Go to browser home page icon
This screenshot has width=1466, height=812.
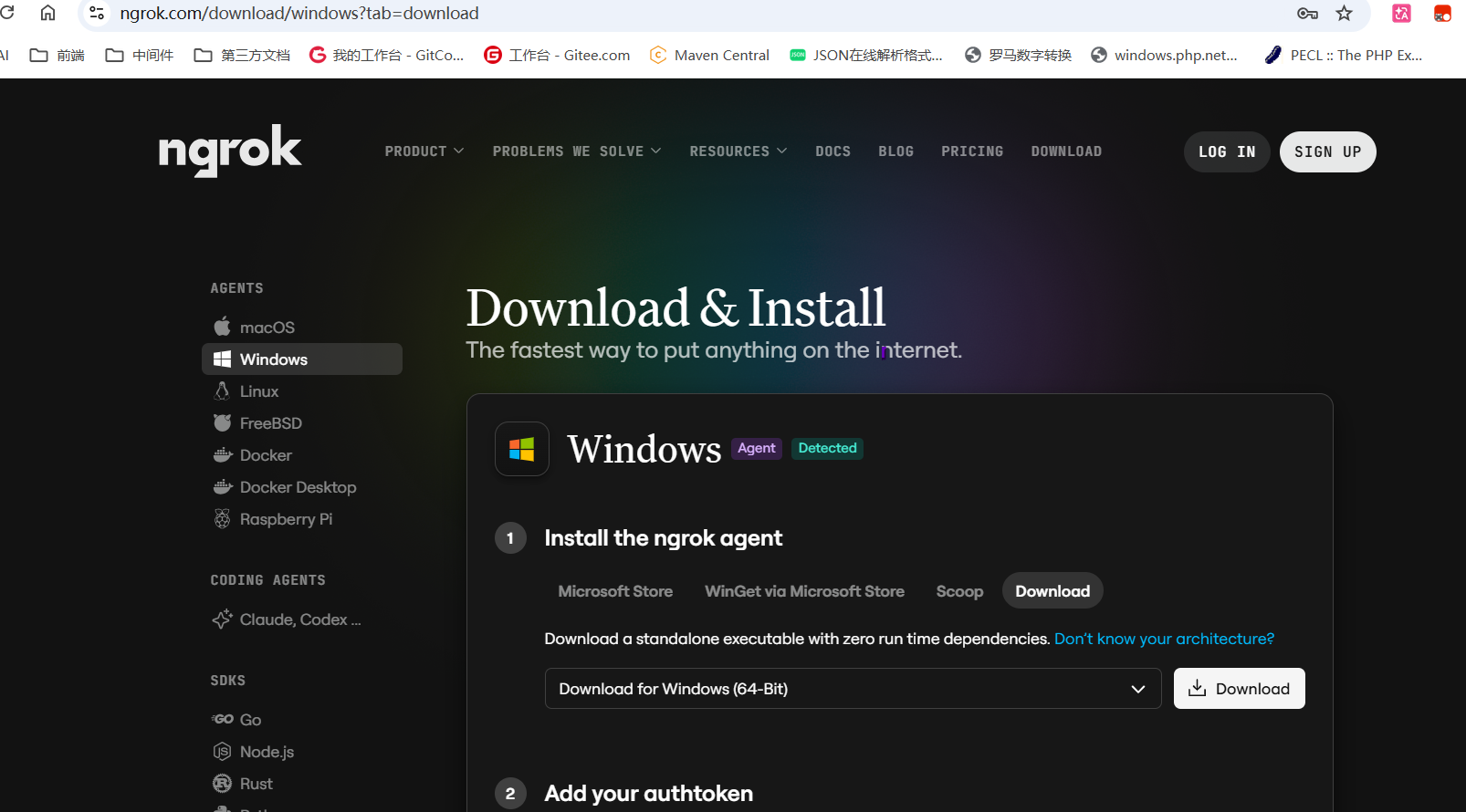47,13
